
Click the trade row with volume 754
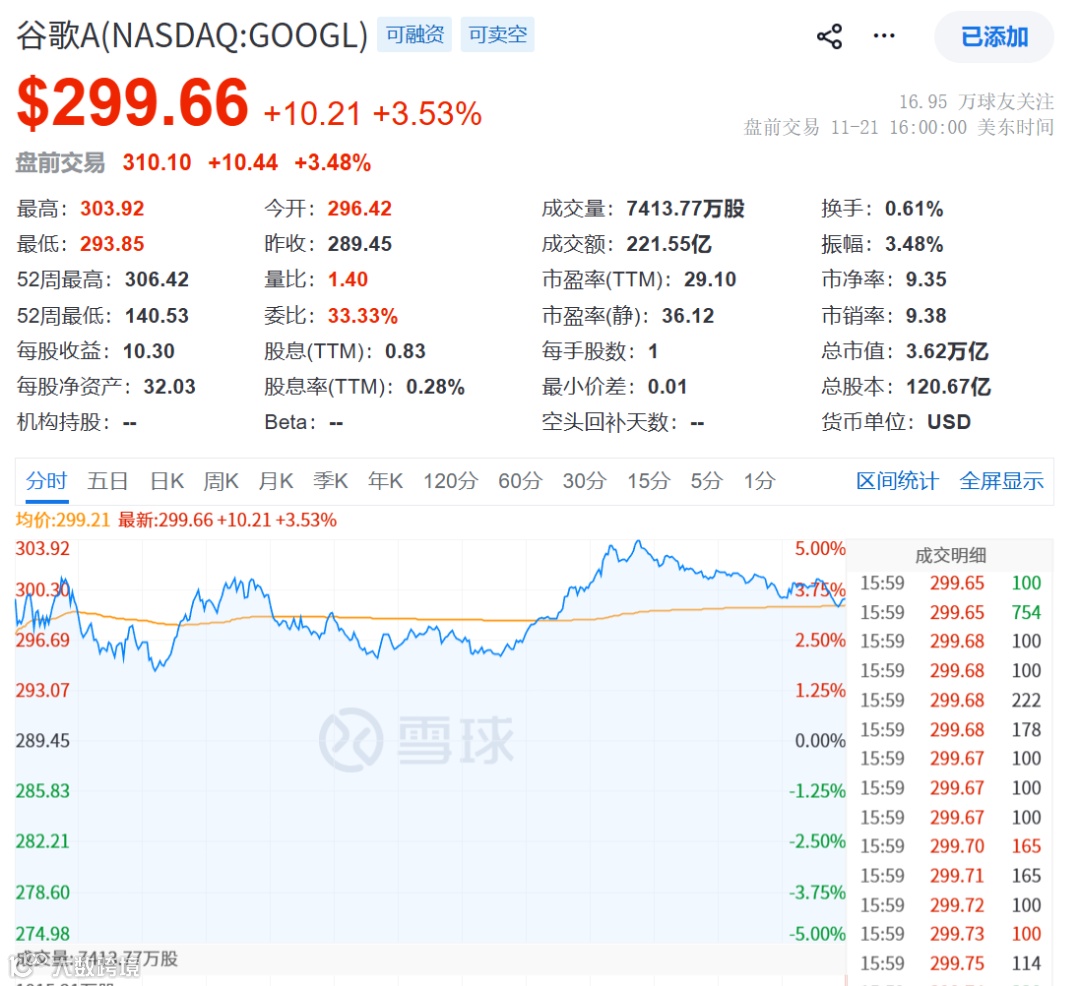(951, 612)
